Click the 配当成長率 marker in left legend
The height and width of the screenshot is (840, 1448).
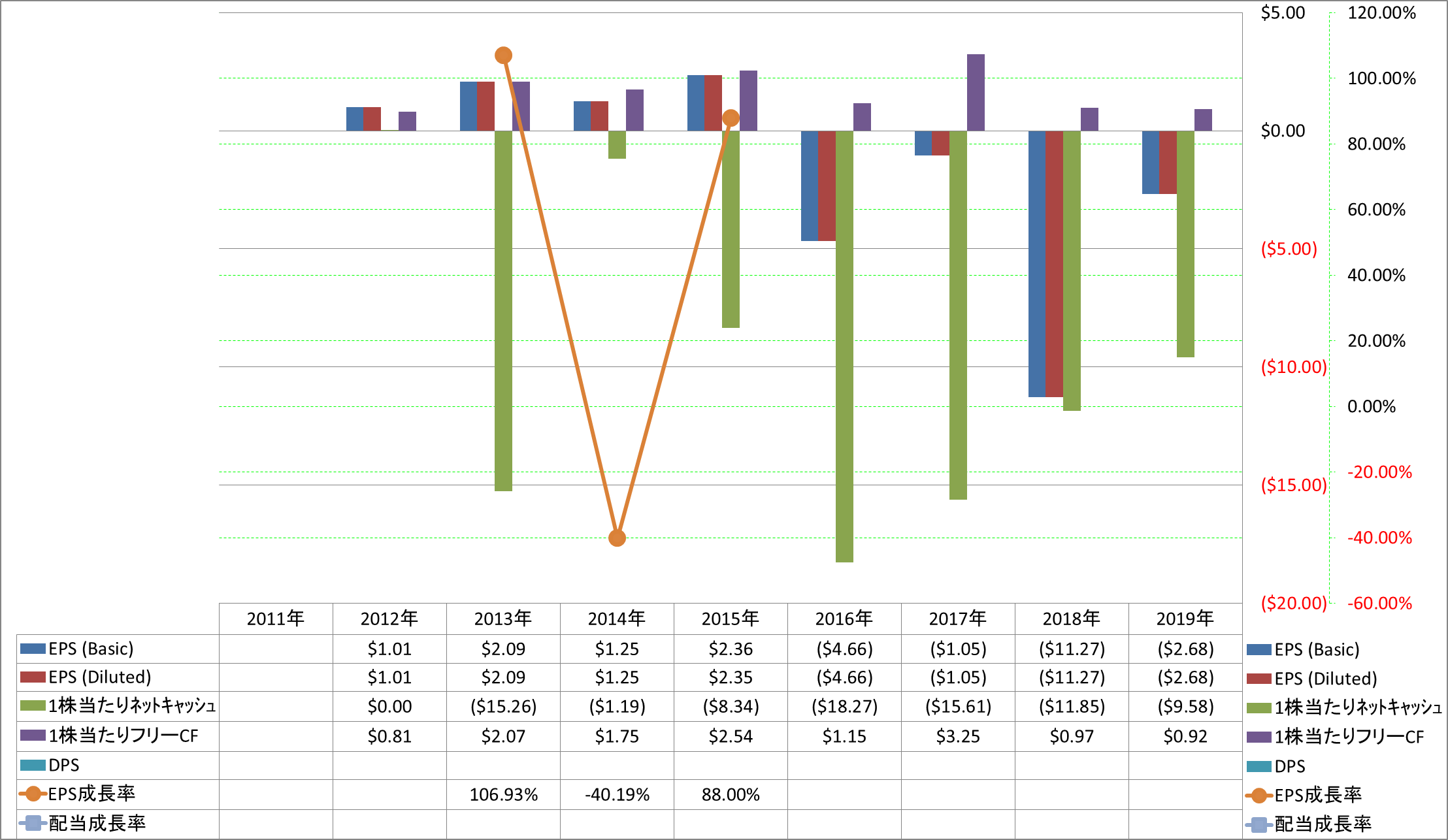pos(33,823)
